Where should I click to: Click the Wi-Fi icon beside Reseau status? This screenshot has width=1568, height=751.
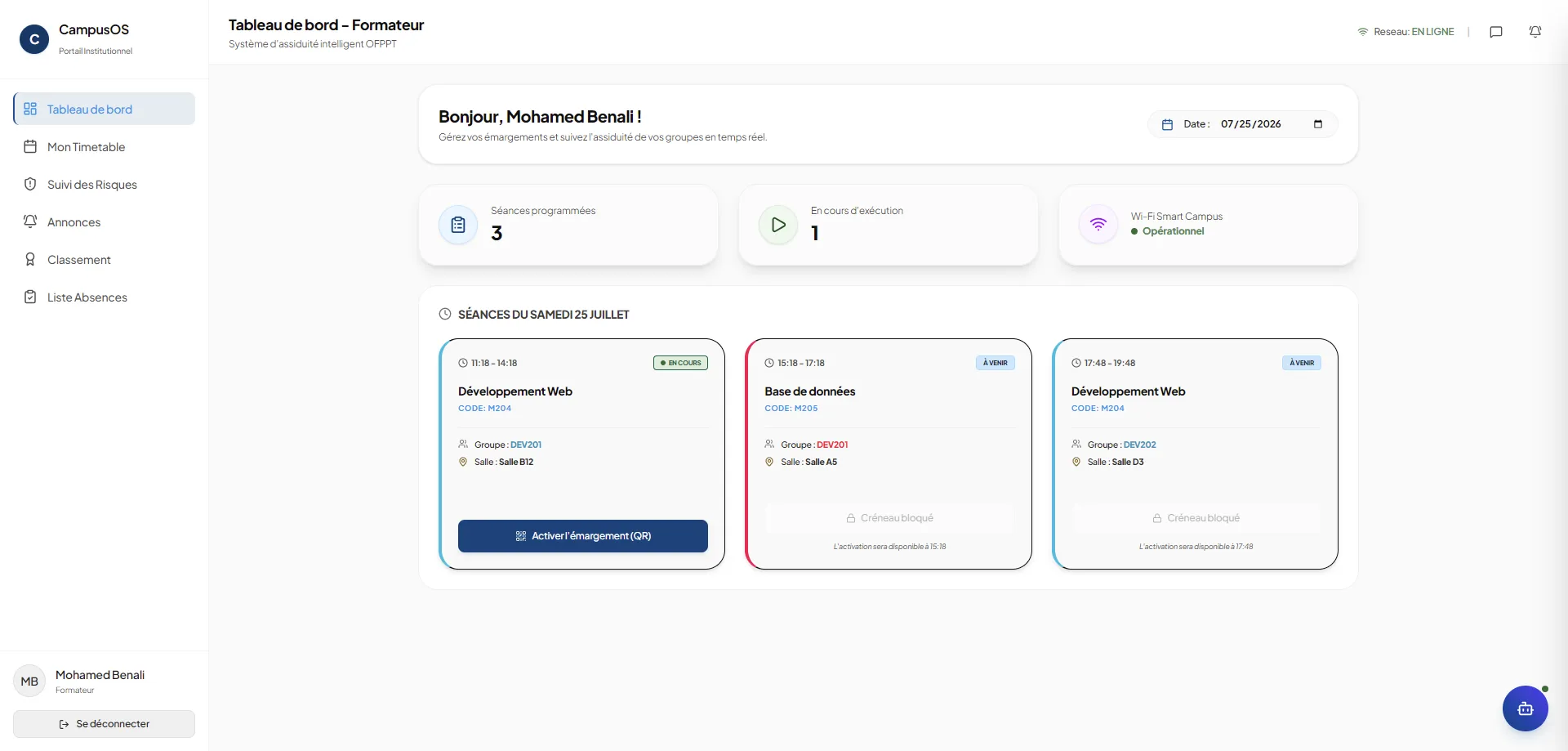pyautogui.click(x=1362, y=32)
